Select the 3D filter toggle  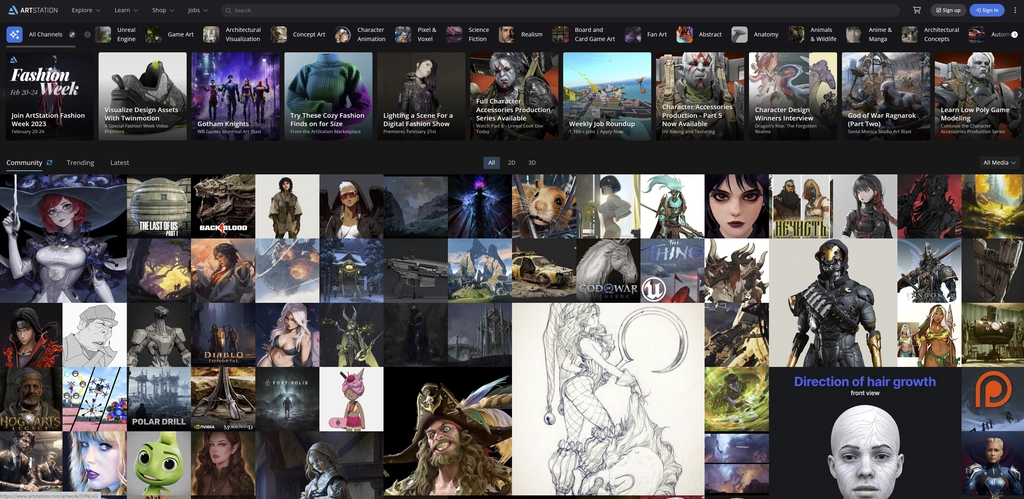click(x=532, y=163)
